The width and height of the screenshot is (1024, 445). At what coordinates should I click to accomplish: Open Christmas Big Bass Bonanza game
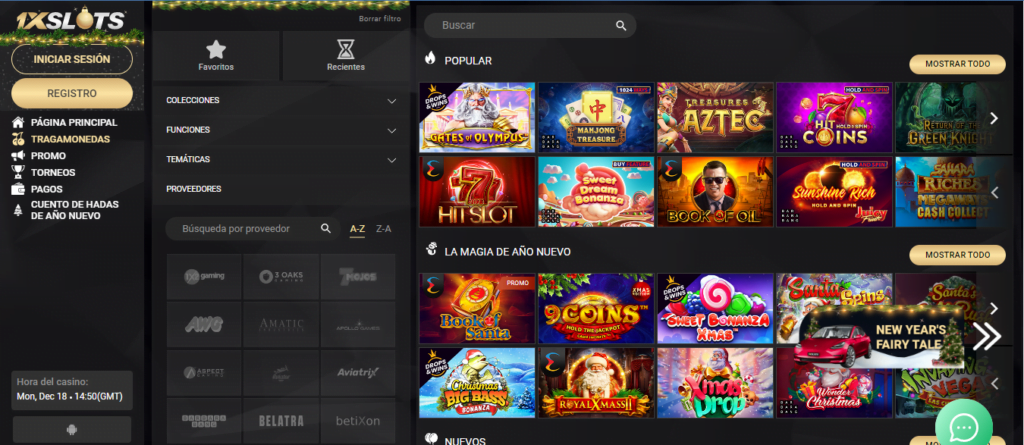477,383
